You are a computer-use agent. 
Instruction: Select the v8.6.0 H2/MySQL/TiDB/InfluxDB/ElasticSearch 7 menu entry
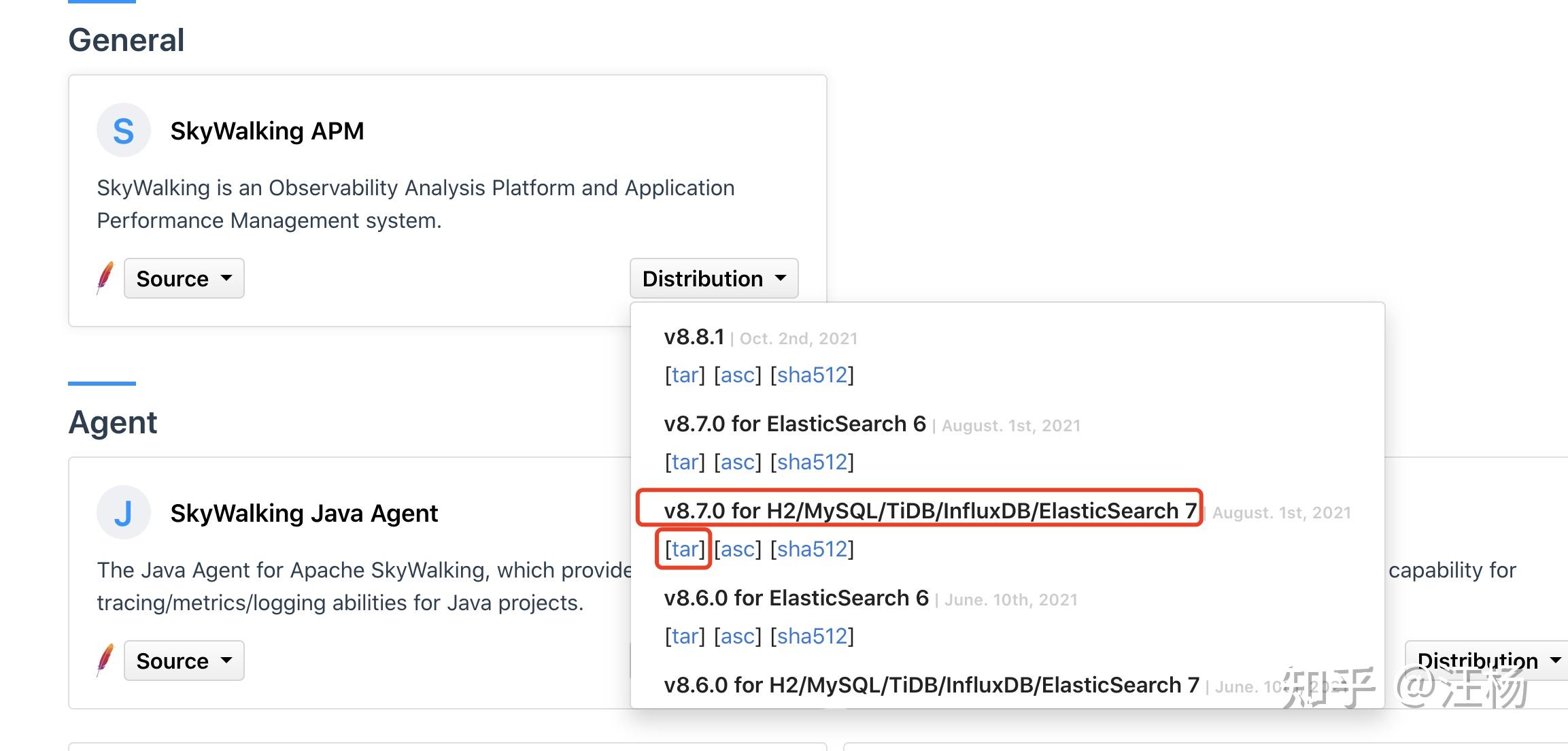931,685
